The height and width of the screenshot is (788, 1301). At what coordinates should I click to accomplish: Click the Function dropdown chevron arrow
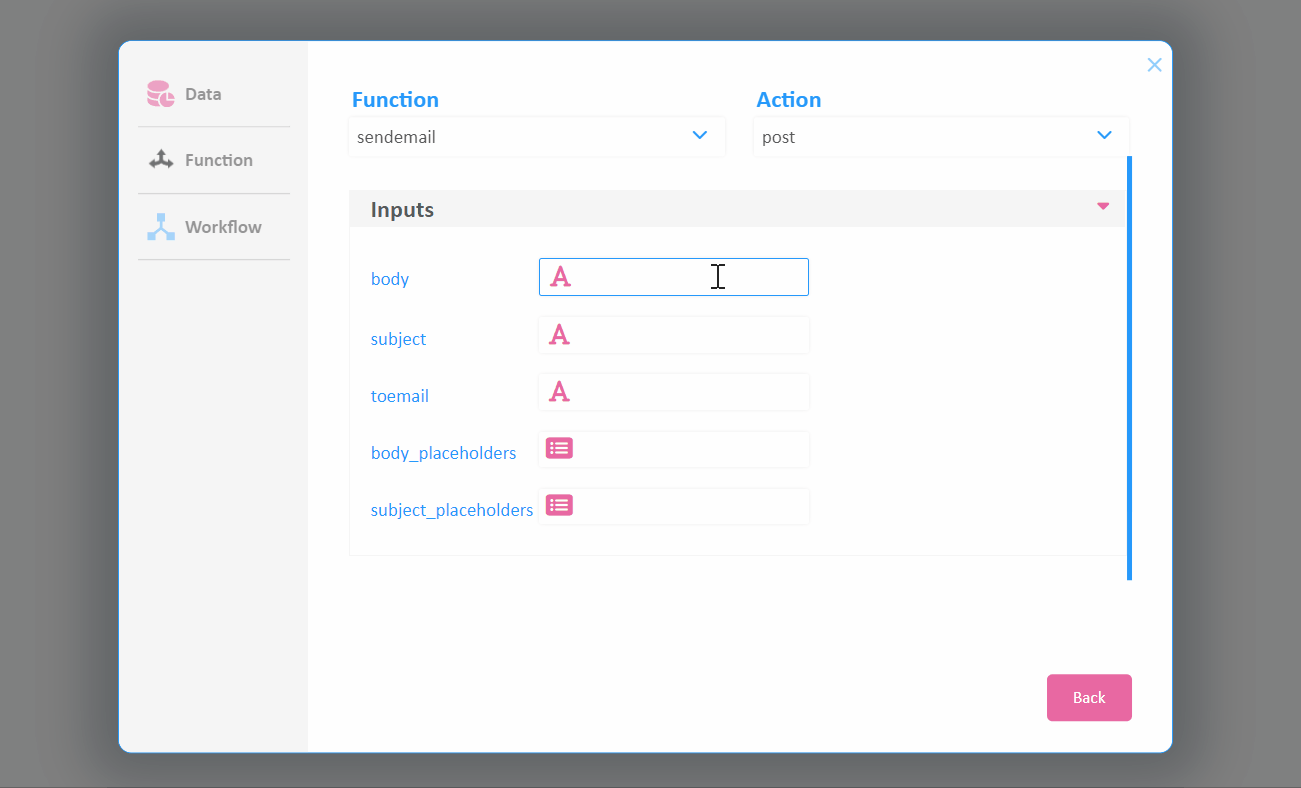pyautogui.click(x=700, y=135)
